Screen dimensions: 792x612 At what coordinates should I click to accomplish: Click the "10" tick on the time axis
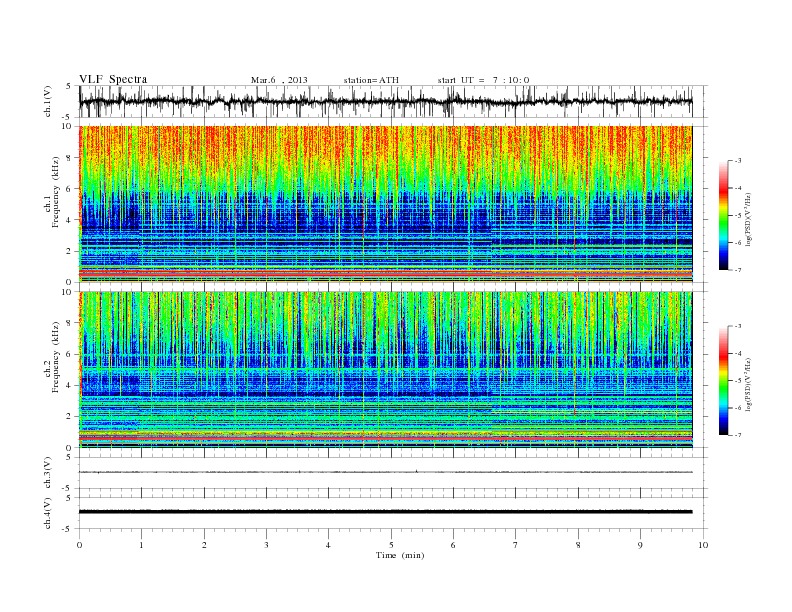coord(703,545)
